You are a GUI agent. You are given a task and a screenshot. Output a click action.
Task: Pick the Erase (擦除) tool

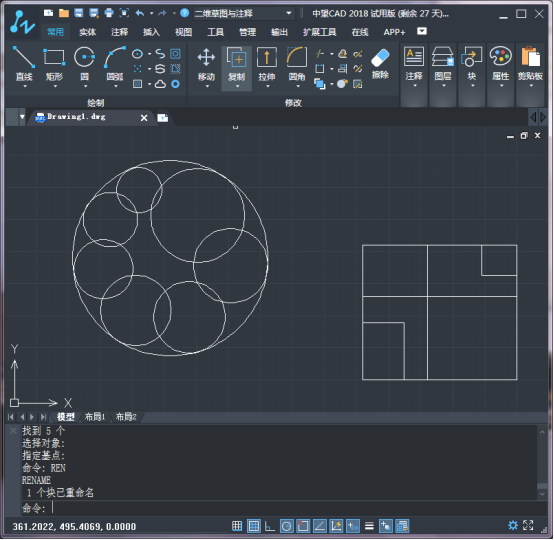pyautogui.click(x=380, y=64)
